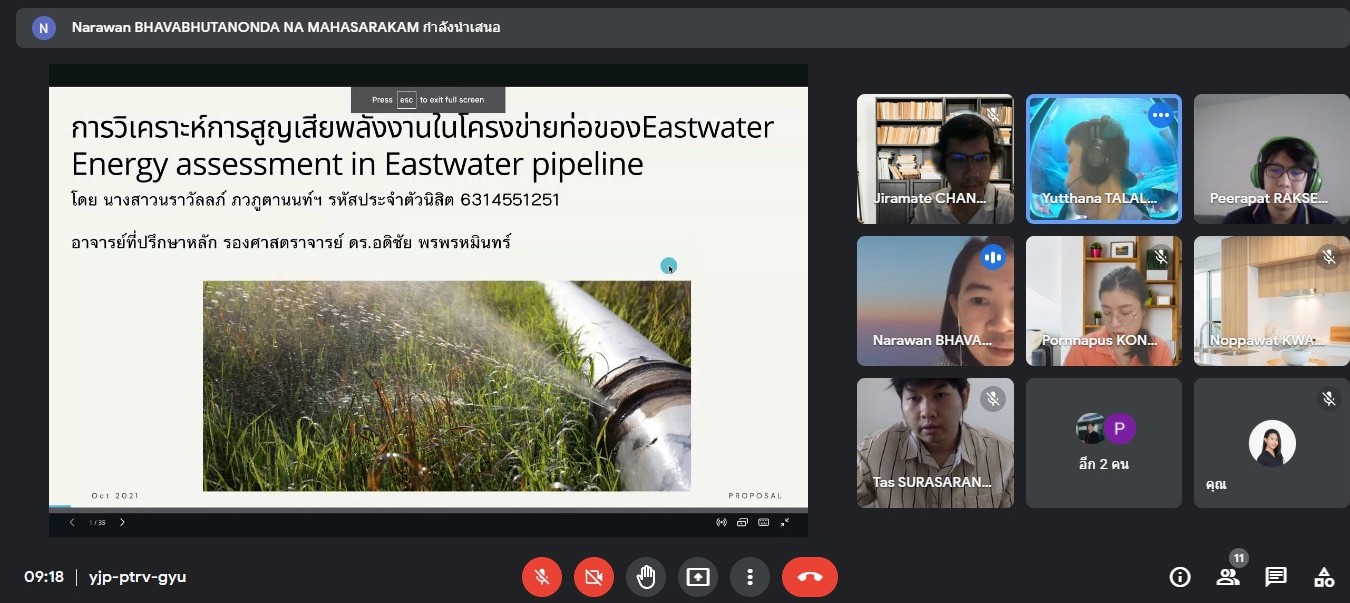Open the slideshow window options icon
The width and height of the screenshot is (1350, 603).
coord(742,522)
